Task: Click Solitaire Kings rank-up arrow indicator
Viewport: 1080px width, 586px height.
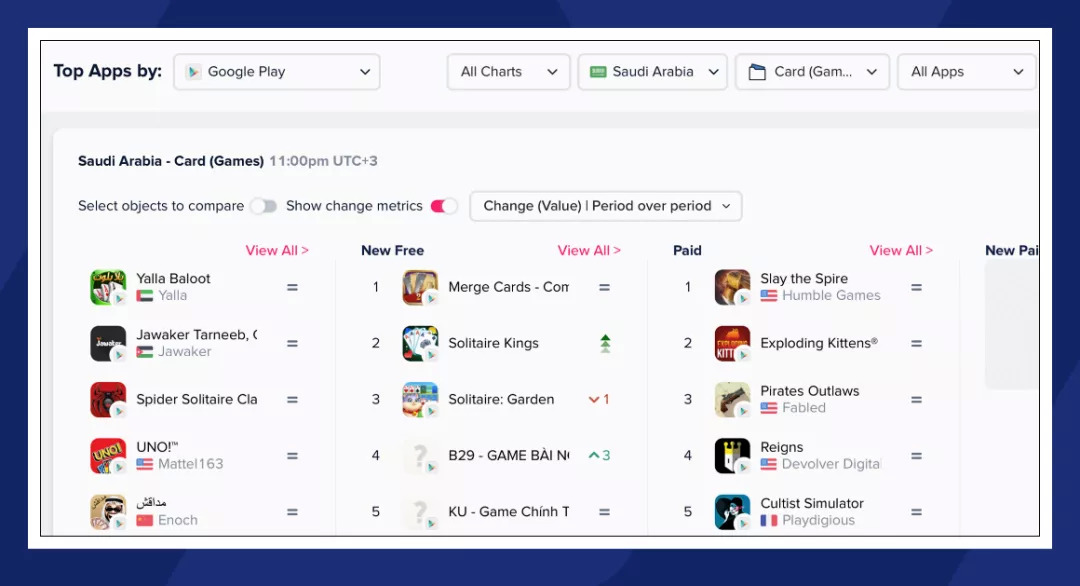Action: point(605,343)
